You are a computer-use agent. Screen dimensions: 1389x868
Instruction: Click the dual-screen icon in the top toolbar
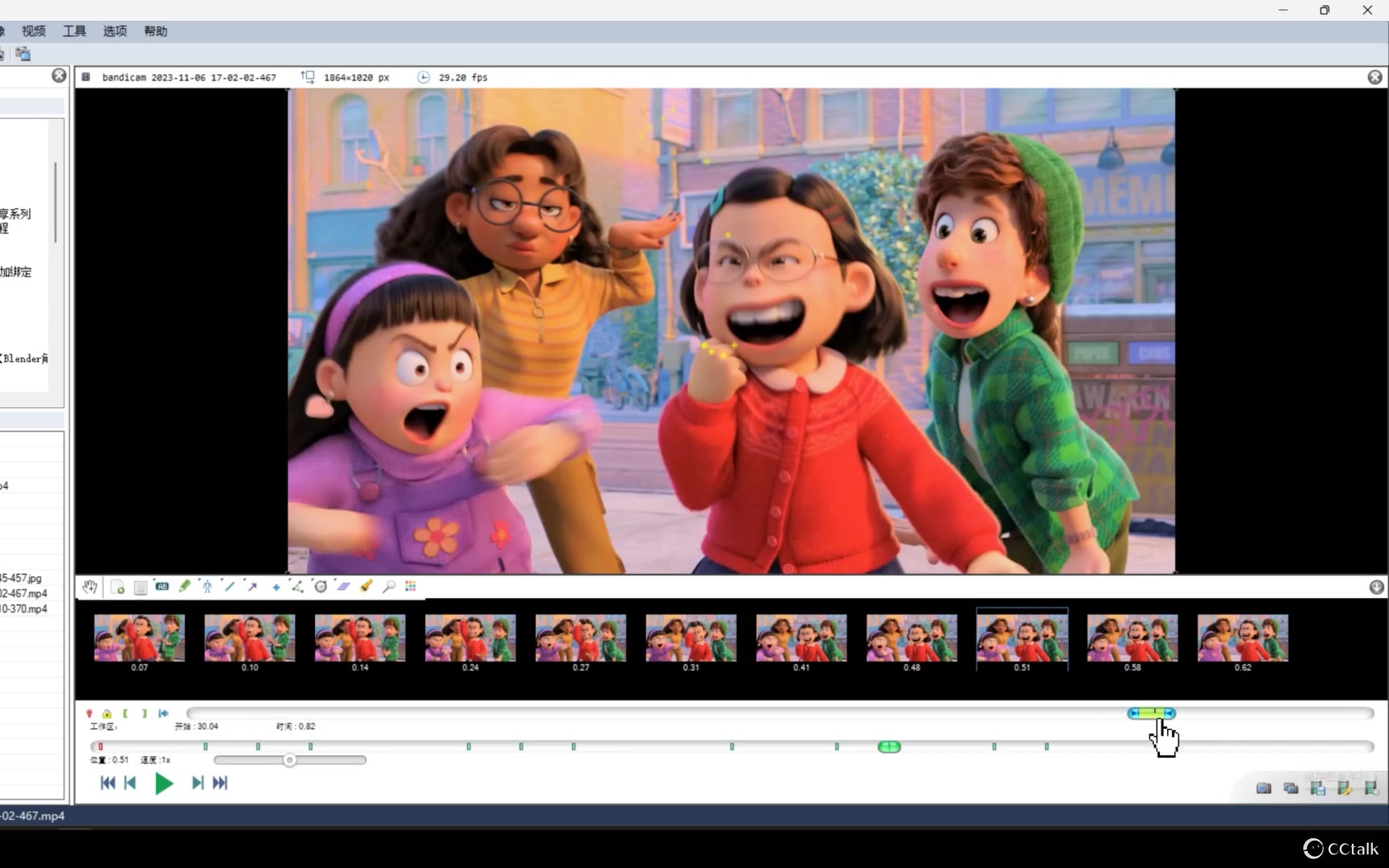pyautogui.click(x=23, y=54)
